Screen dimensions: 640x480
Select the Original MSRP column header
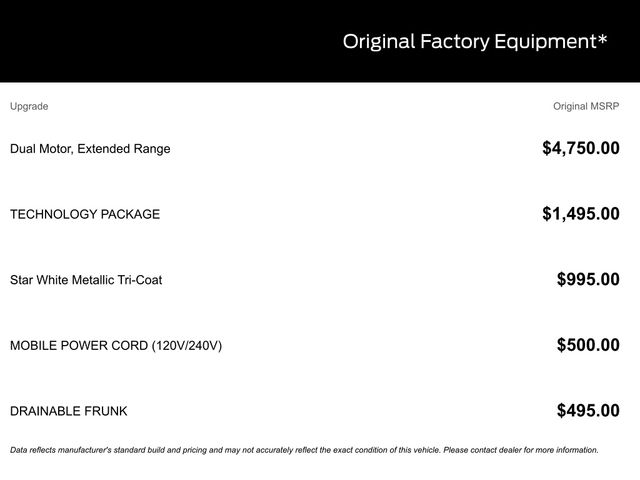[586, 106]
